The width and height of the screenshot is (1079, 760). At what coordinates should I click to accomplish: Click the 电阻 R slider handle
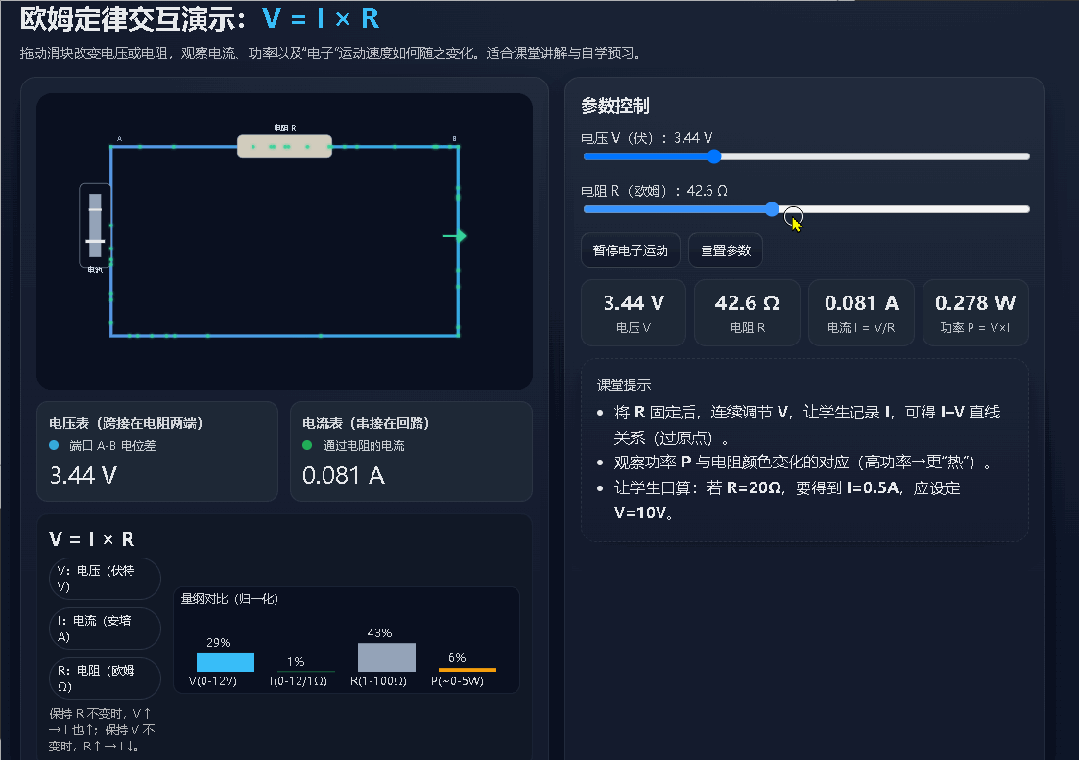coord(772,209)
